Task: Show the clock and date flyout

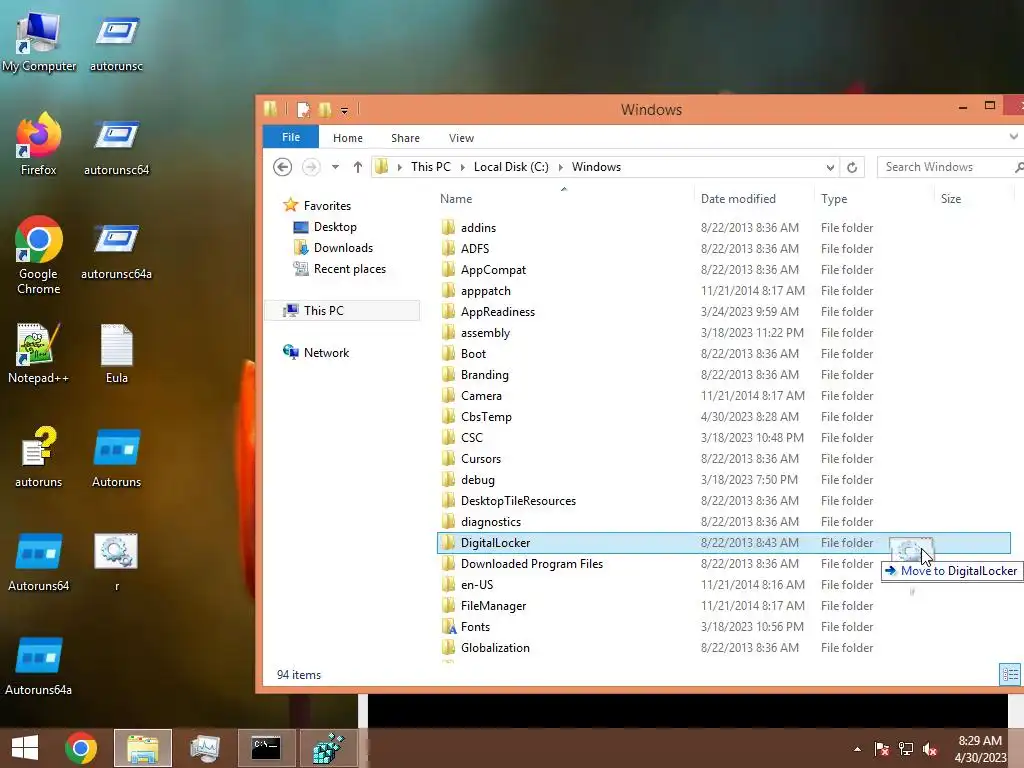Action: [x=980, y=749]
